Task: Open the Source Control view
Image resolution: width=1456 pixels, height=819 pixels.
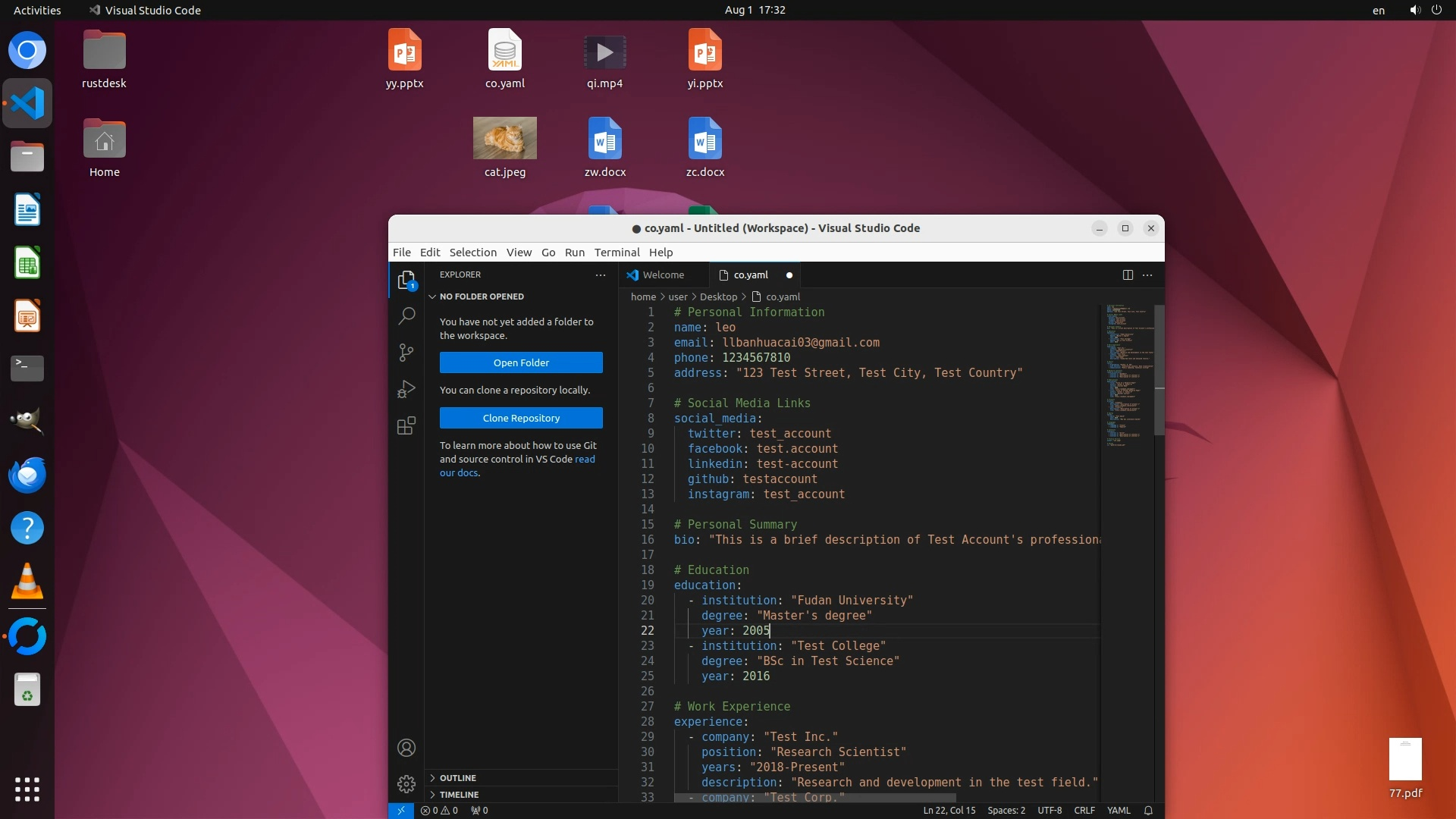Action: pos(406,352)
